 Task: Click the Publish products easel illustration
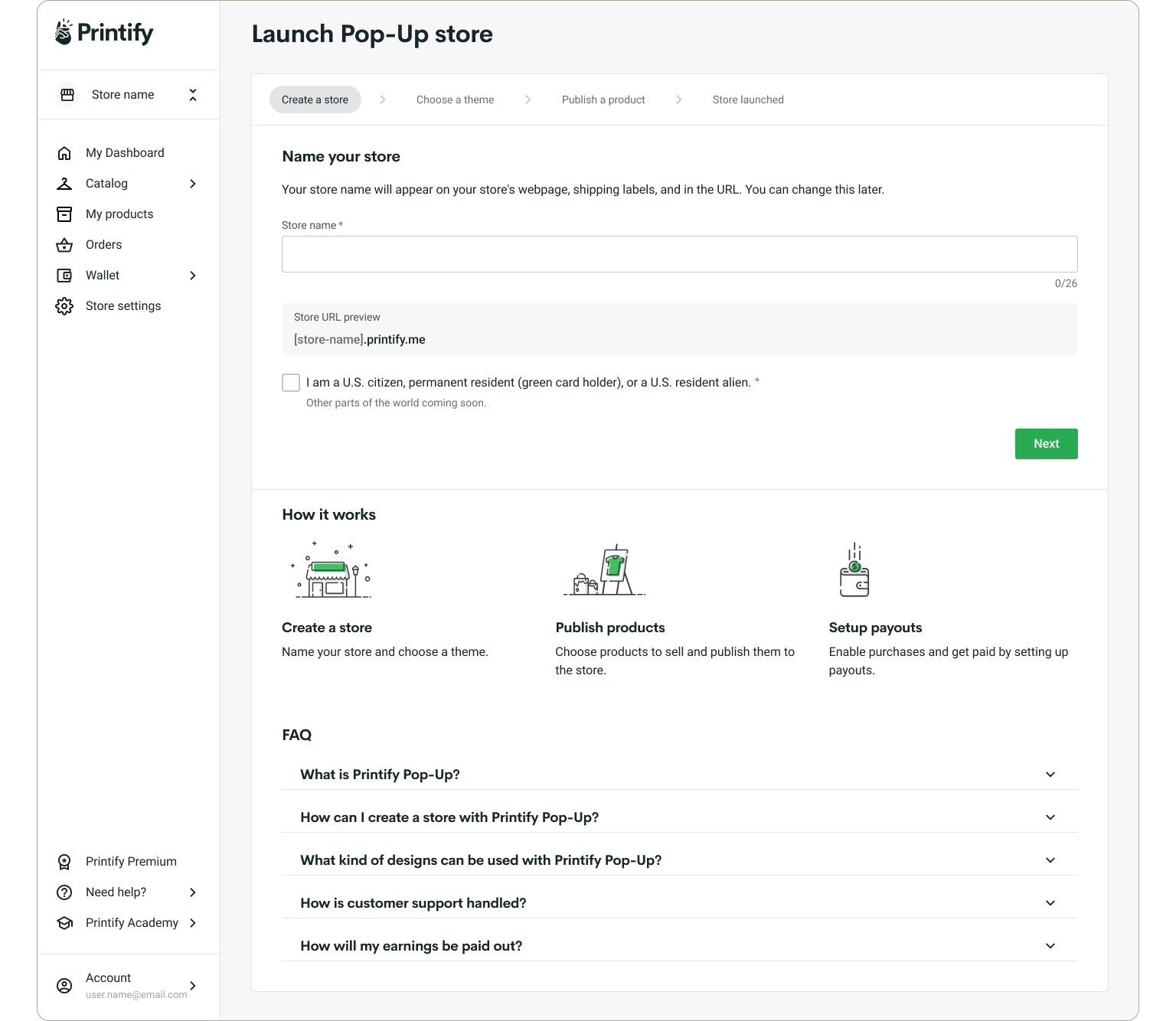[605, 570]
